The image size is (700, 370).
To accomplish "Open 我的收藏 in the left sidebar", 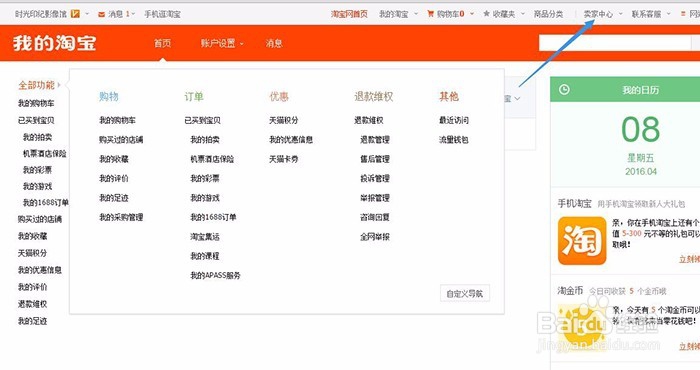I will coord(32,237).
